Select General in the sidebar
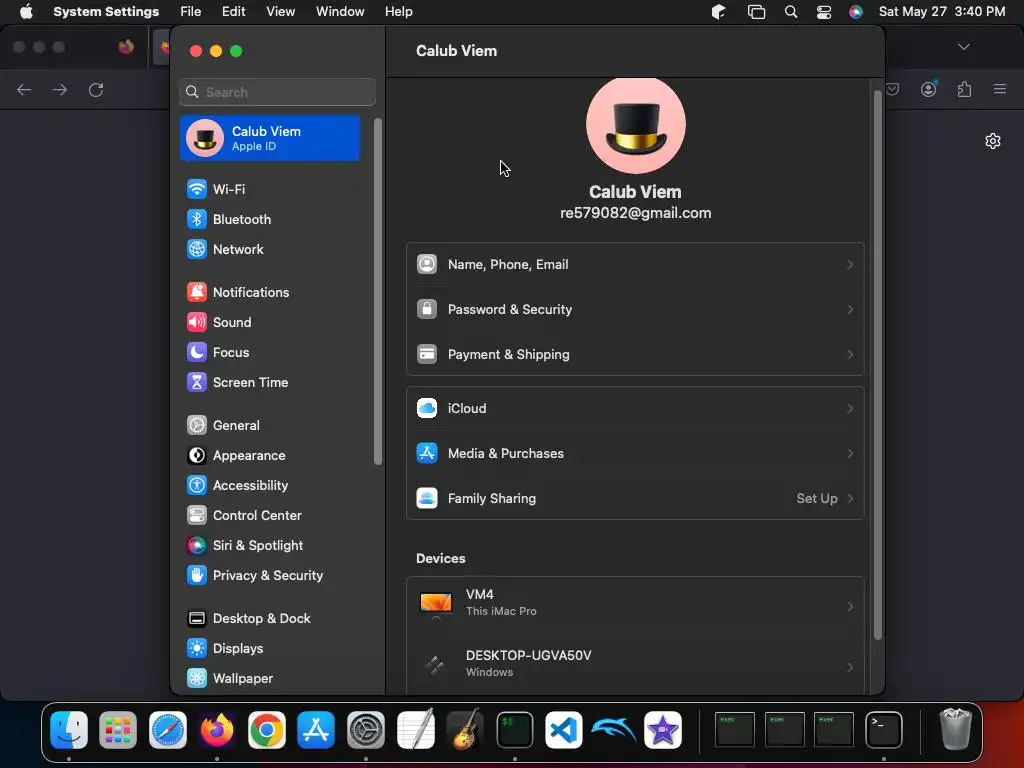1024x768 pixels. pyautogui.click(x=270, y=426)
